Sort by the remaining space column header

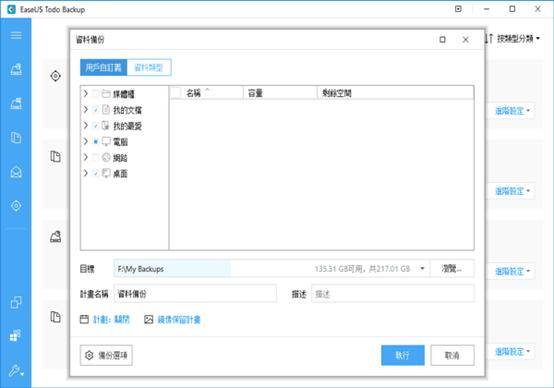pos(395,93)
